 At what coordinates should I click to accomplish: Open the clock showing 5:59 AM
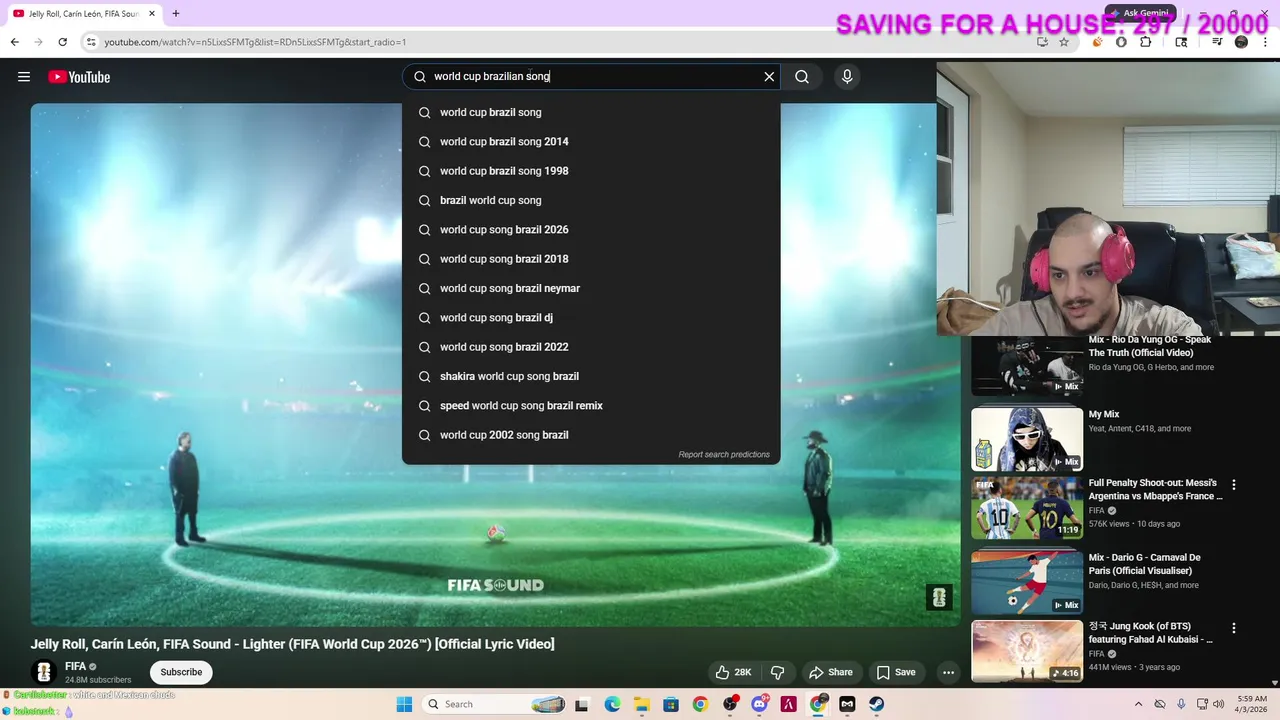click(1252, 704)
